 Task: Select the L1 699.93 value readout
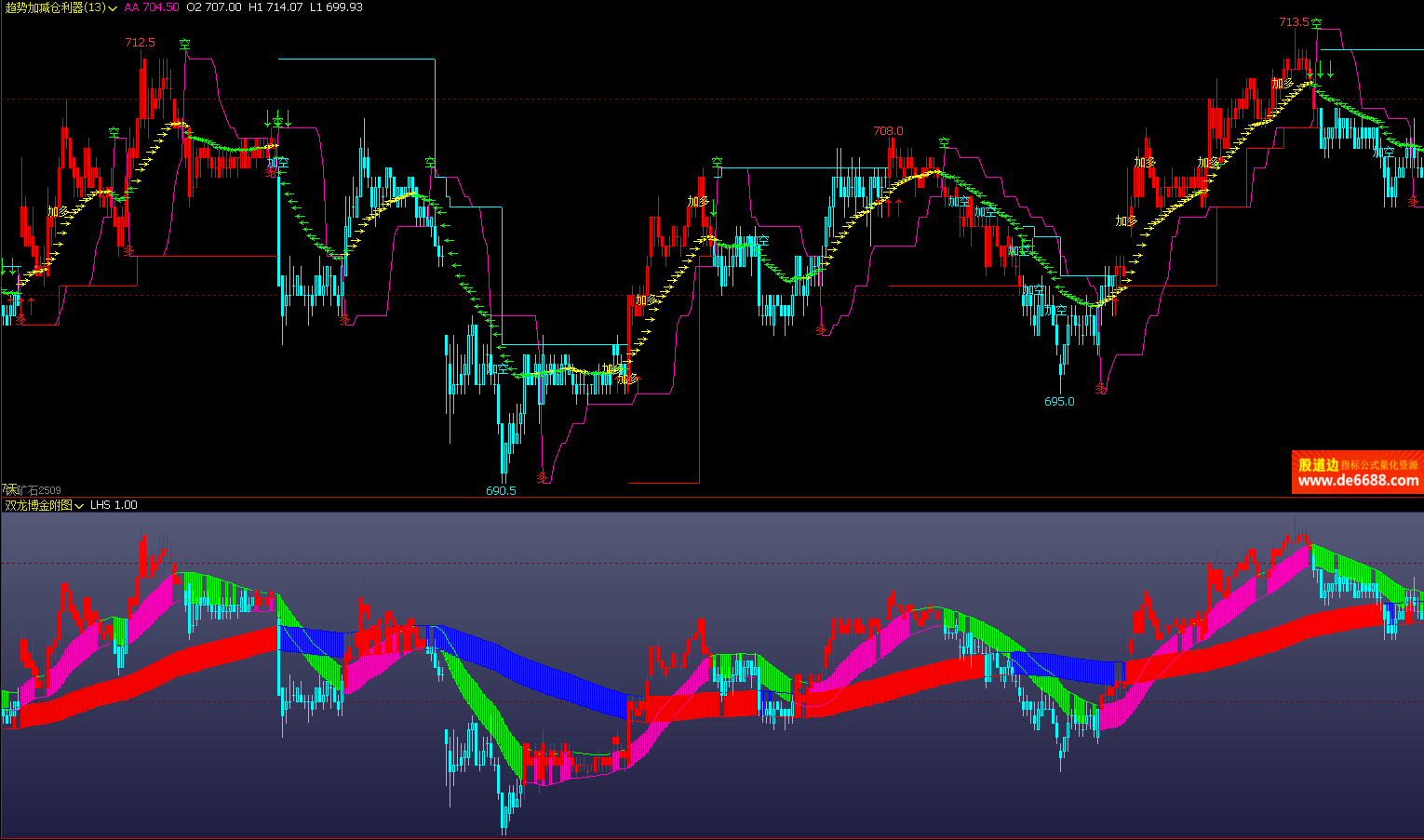(x=336, y=7)
